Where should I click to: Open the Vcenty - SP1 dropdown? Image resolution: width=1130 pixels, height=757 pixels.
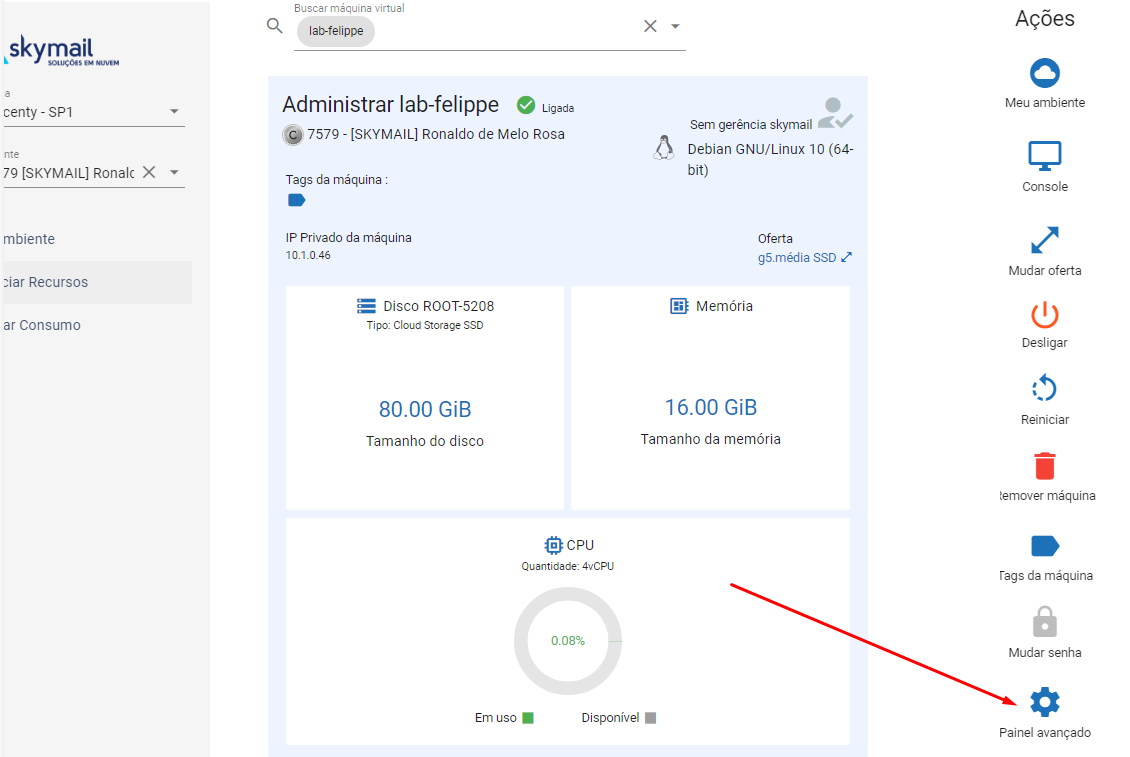coord(92,112)
